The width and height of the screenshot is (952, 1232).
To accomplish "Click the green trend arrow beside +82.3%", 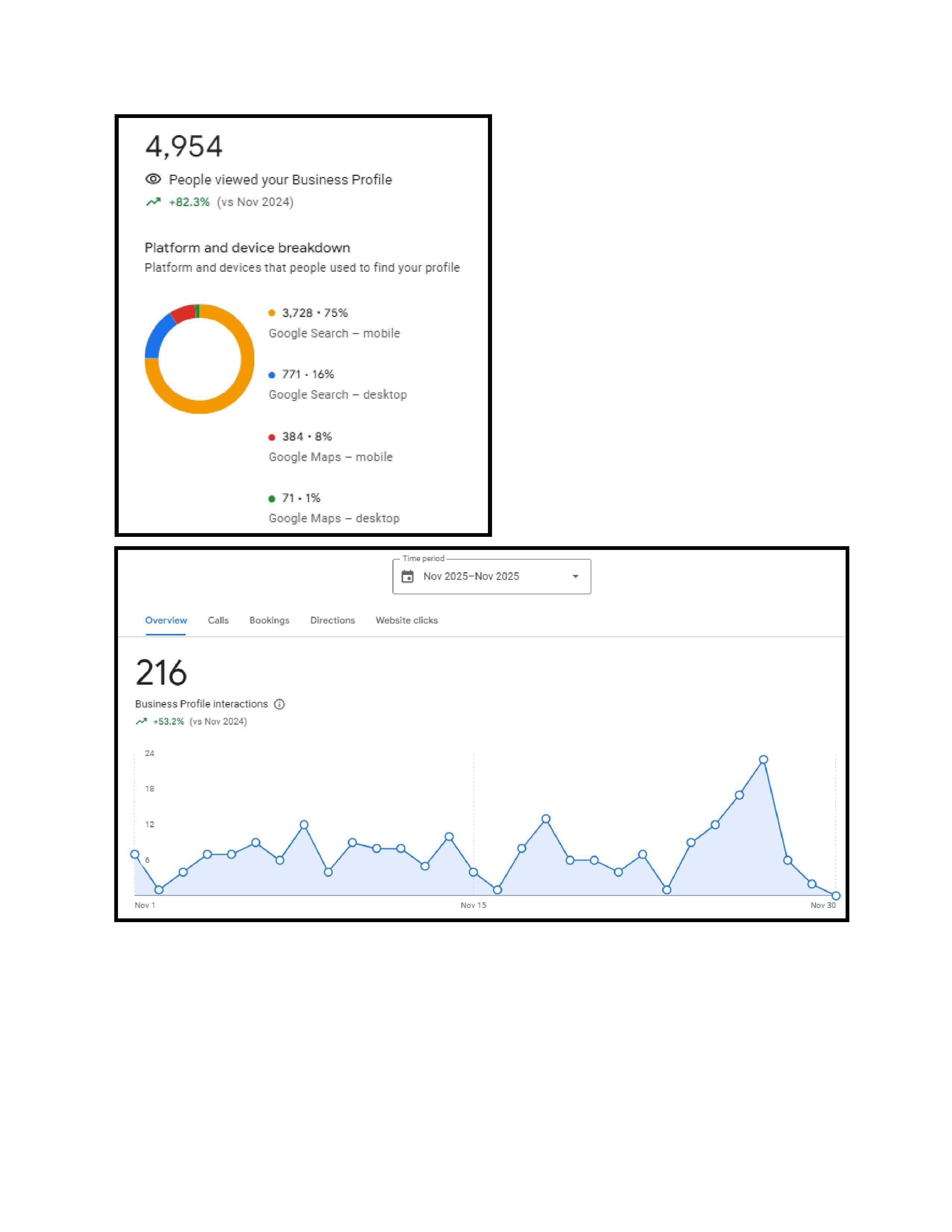I will pyautogui.click(x=153, y=202).
